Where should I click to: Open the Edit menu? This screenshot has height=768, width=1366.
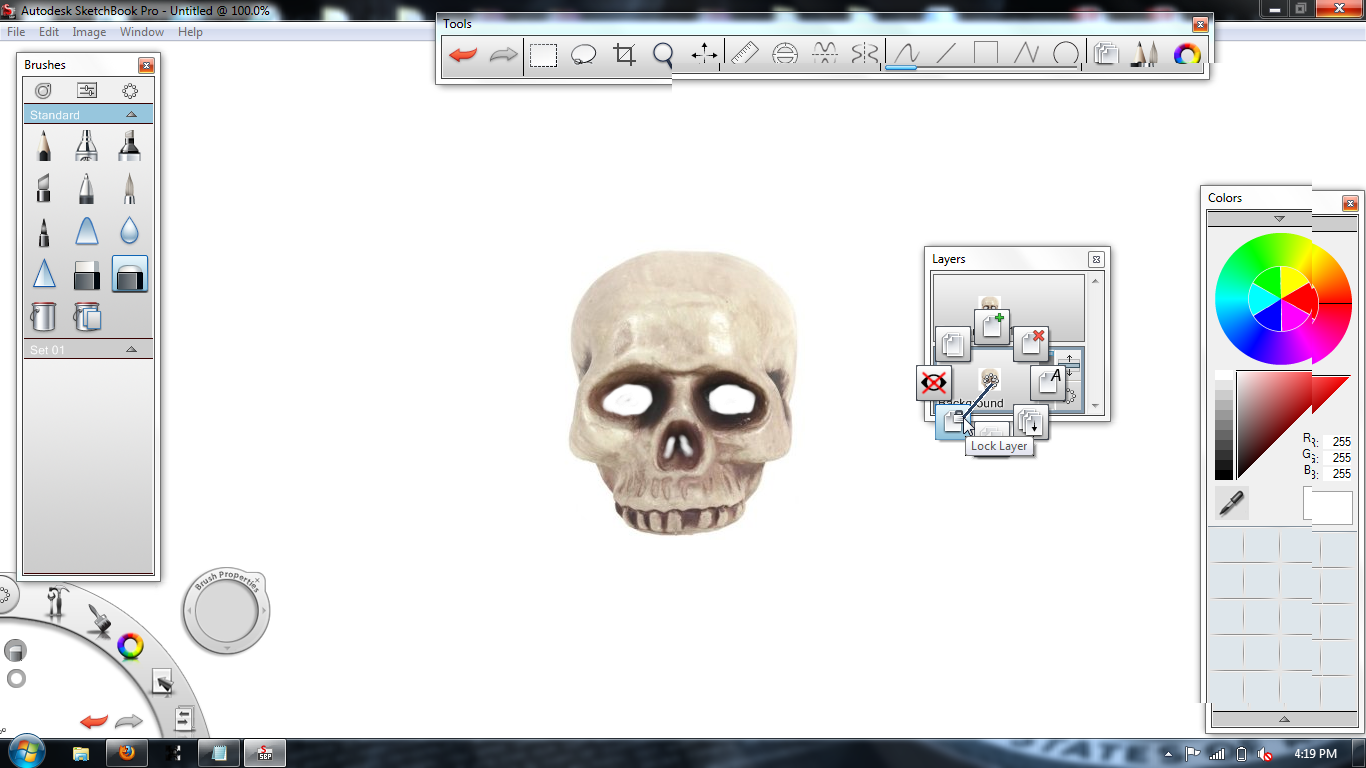coord(49,32)
